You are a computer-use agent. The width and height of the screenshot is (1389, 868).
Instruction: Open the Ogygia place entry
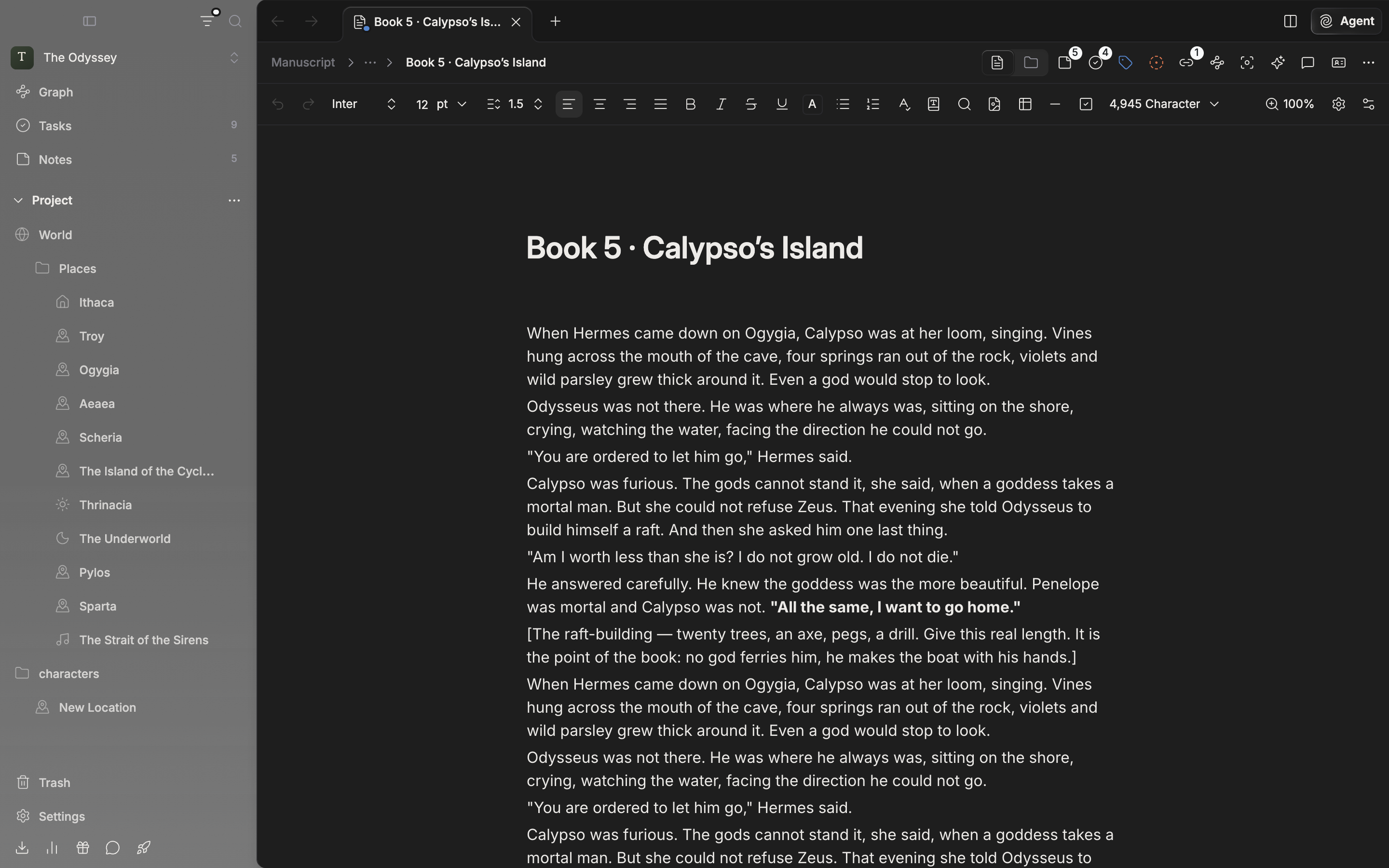(x=128, y=370)
